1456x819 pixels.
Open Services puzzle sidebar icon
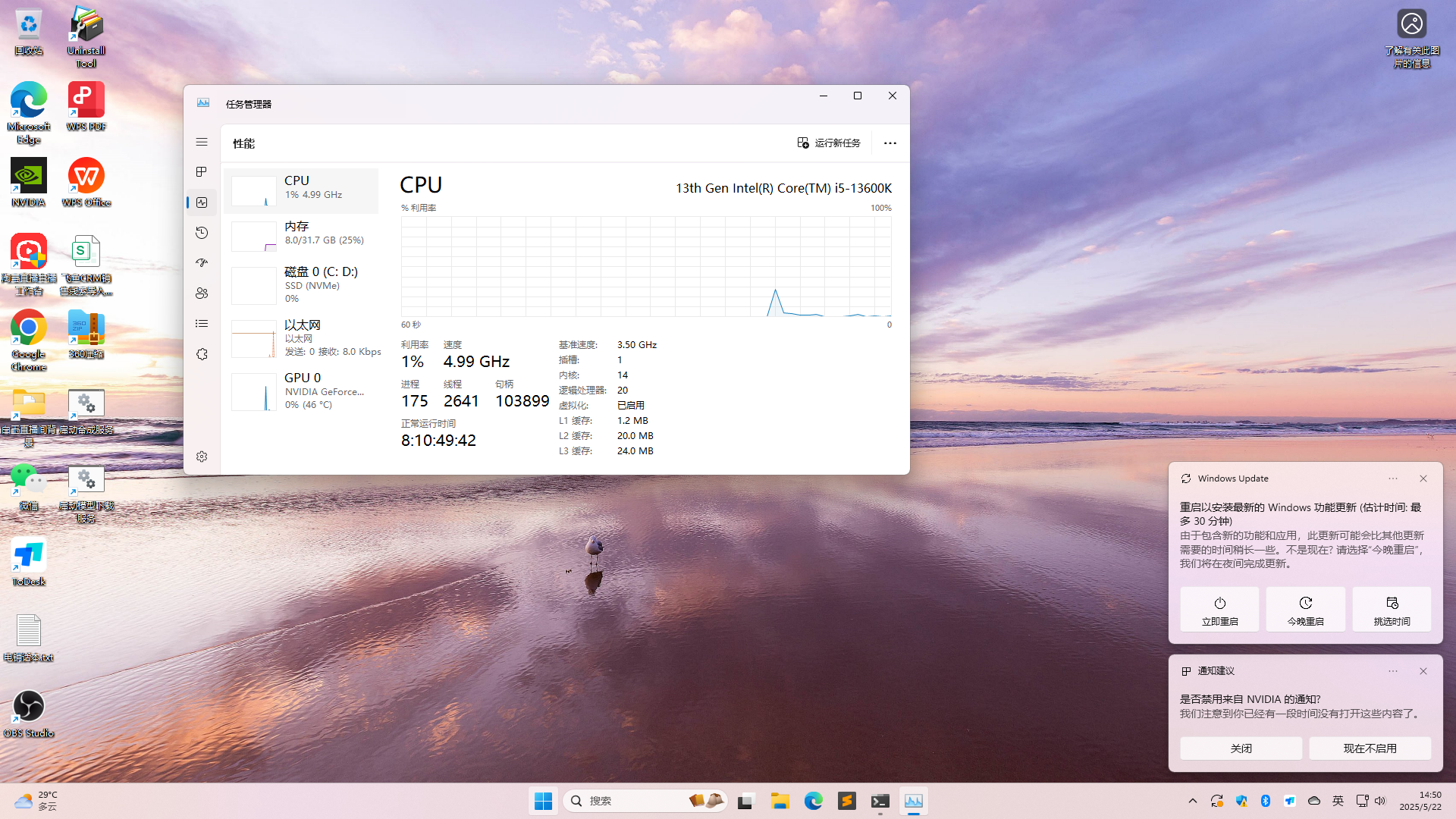202,354
